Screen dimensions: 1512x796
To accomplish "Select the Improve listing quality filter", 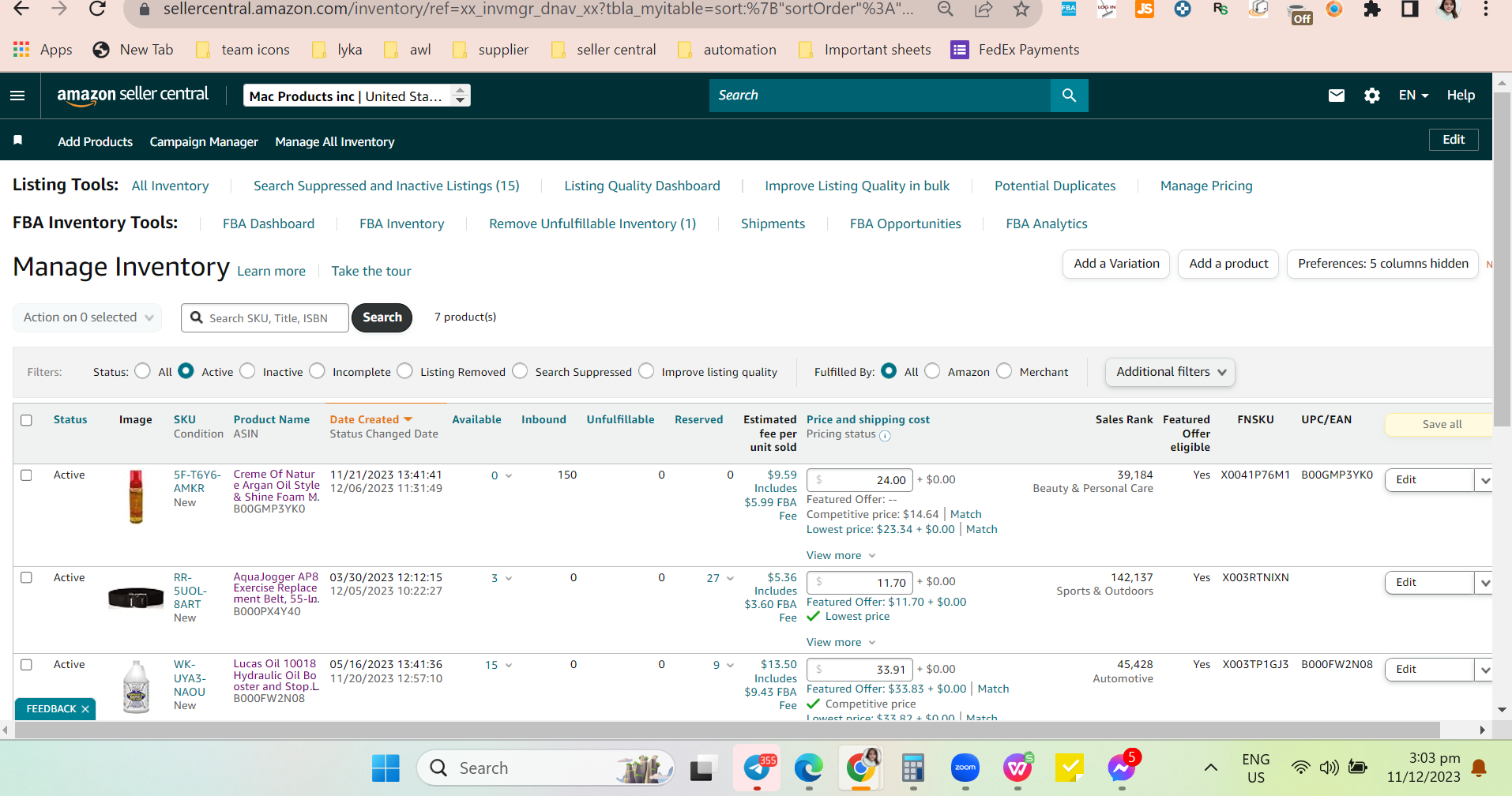I will [646, 371].
